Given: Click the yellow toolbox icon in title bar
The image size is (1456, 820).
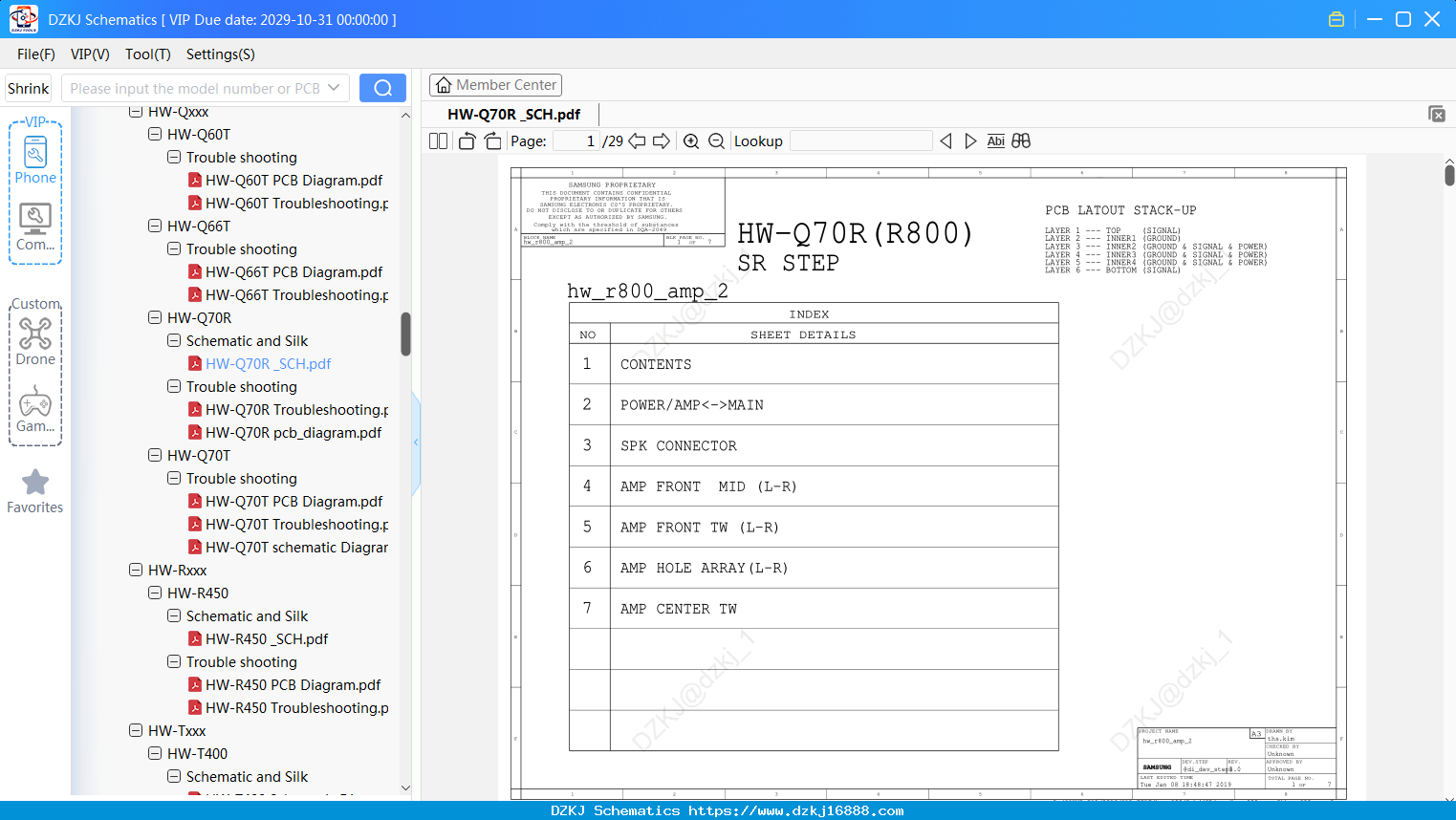Looking at the screenshot, I should (1336, 19).
